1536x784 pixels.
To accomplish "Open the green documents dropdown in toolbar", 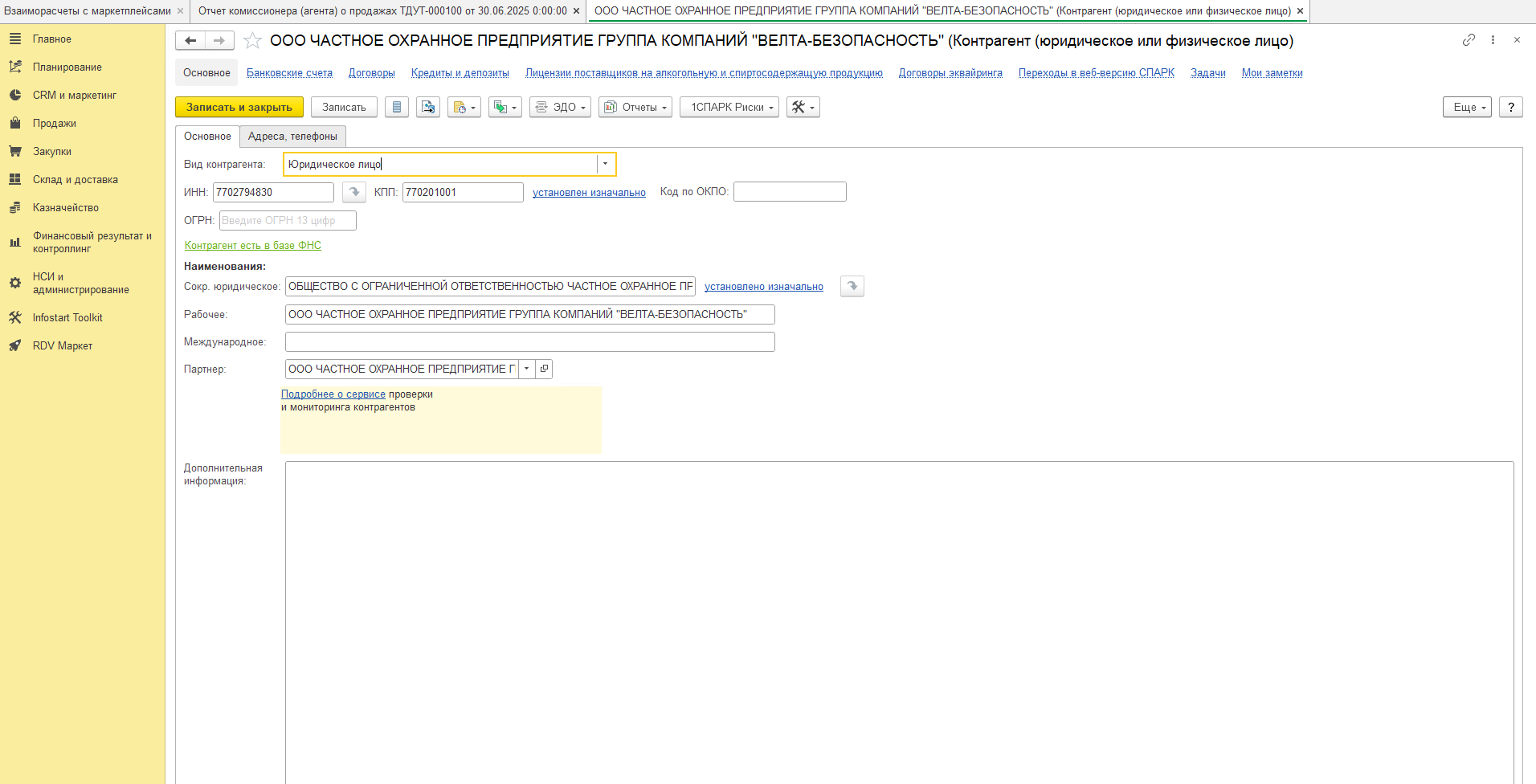I will (505, 107).
